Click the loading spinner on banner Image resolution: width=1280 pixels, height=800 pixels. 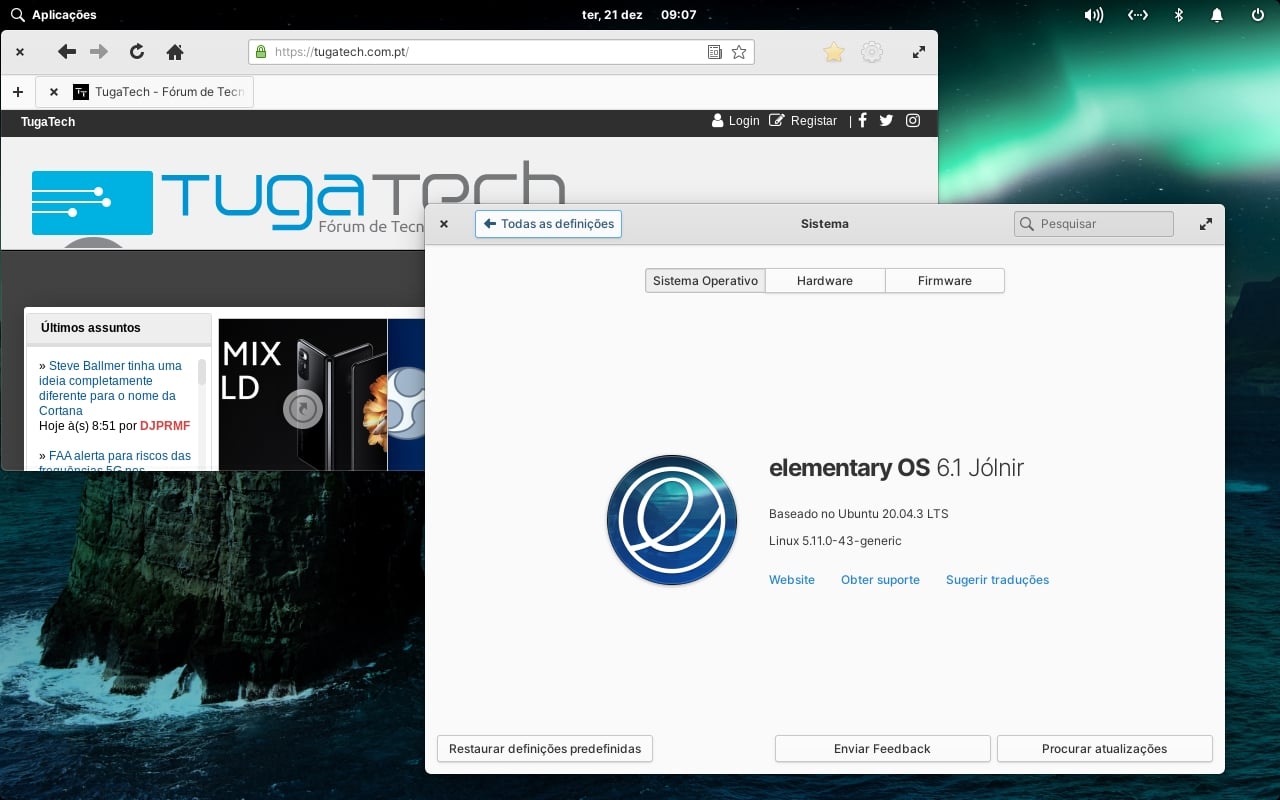click(303, 408)
